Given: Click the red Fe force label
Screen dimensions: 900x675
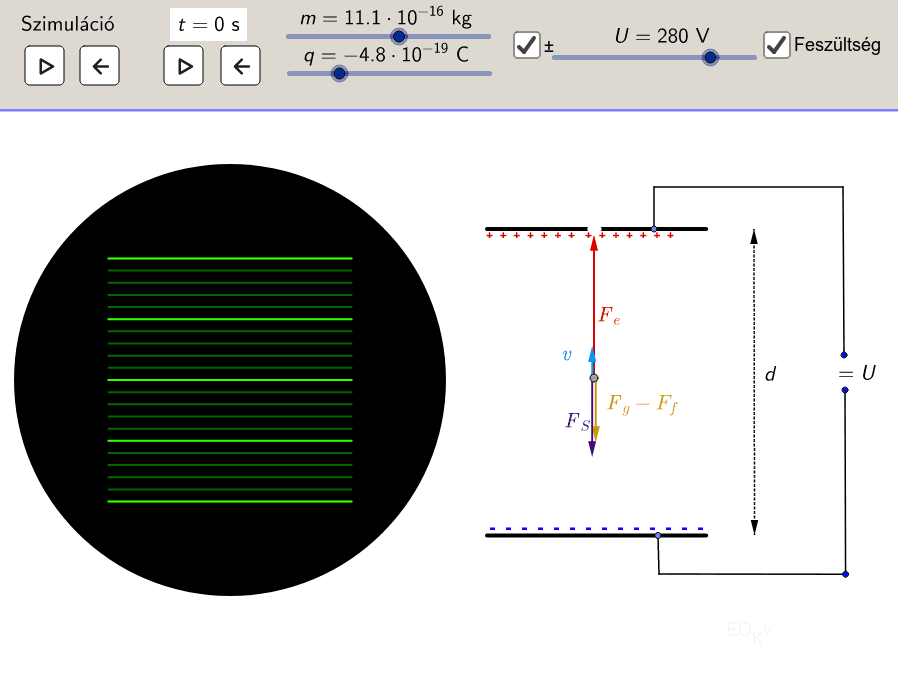Looking at the screenshot, I should click(x=609, y=315).
